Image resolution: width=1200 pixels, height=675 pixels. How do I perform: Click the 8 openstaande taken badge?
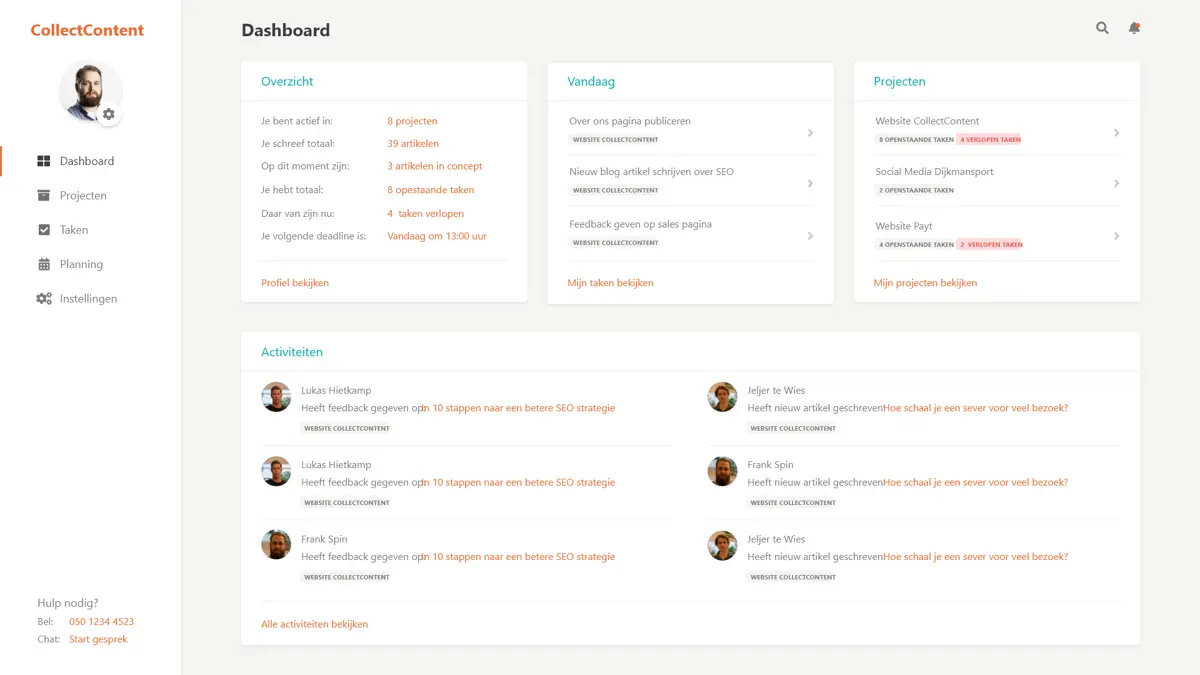click(x=916, y=140)
